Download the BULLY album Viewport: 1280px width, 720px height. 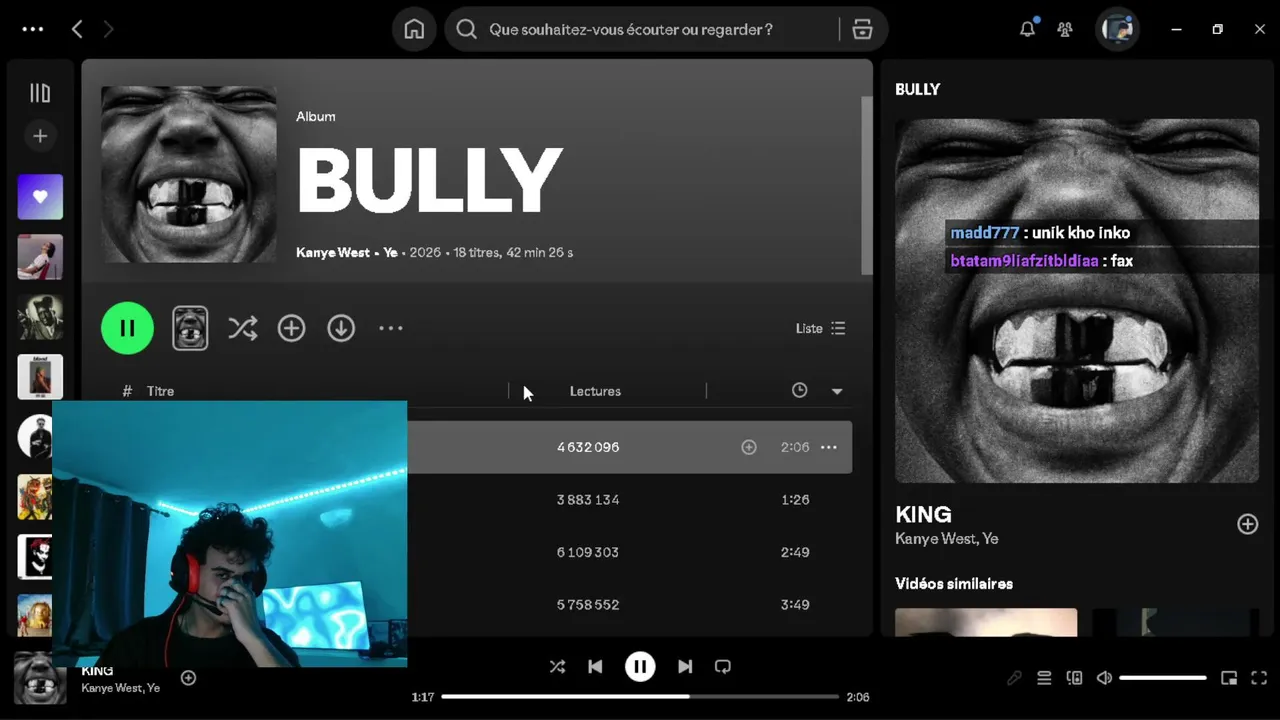341,328
